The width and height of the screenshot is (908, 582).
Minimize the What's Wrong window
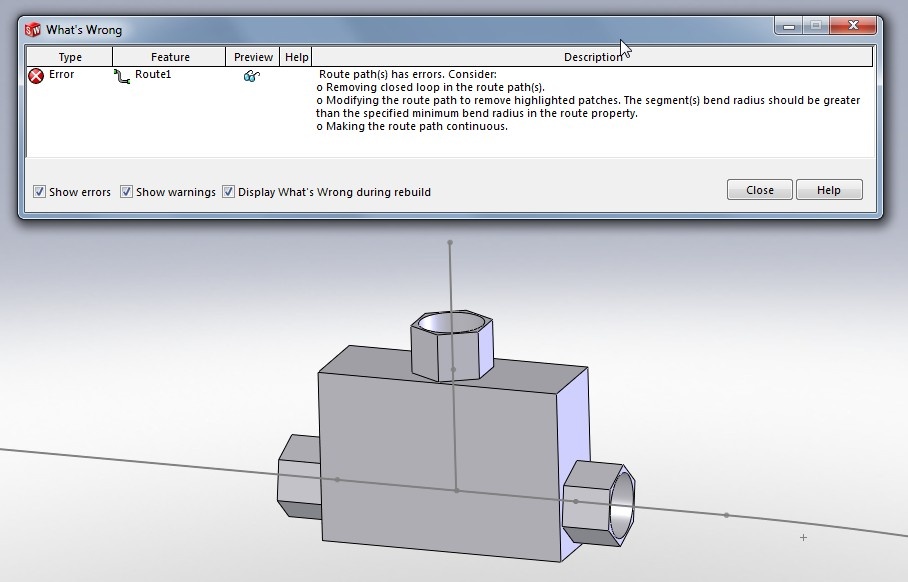[788, 25]
